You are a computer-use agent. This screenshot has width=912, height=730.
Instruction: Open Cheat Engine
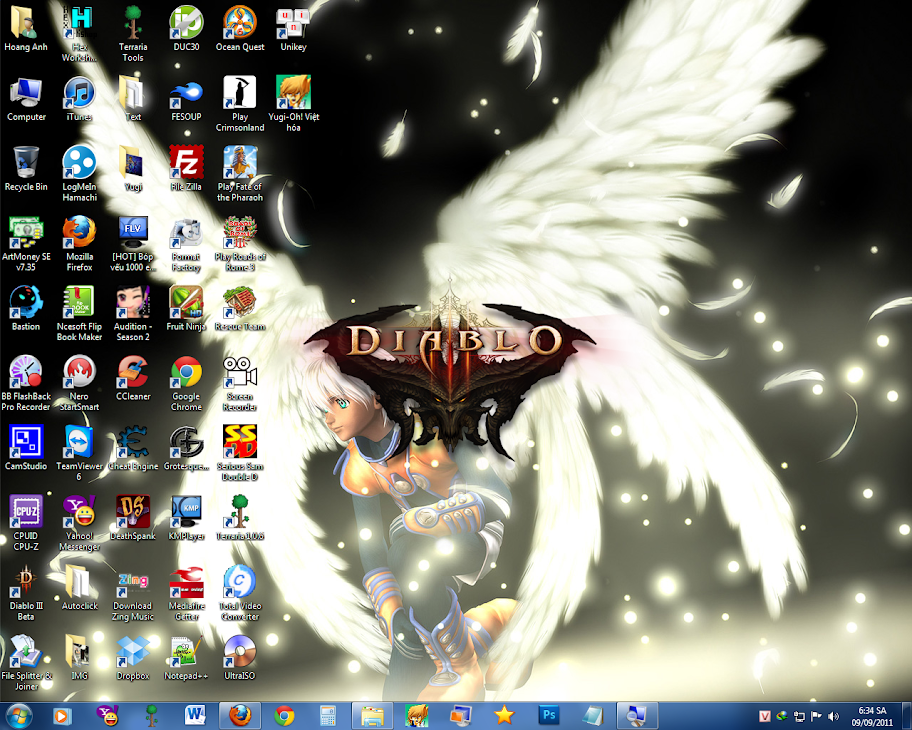pos(133,448)
